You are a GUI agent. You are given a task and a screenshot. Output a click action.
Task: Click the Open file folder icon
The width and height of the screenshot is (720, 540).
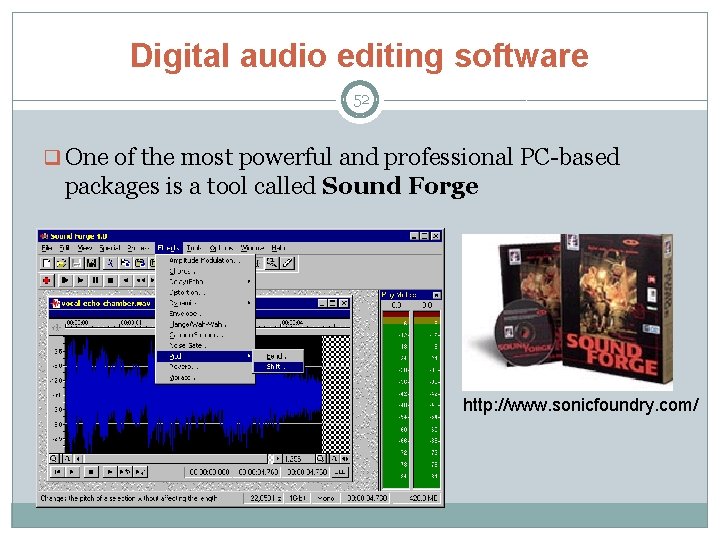pyautogui.click(x=62, y=263)
